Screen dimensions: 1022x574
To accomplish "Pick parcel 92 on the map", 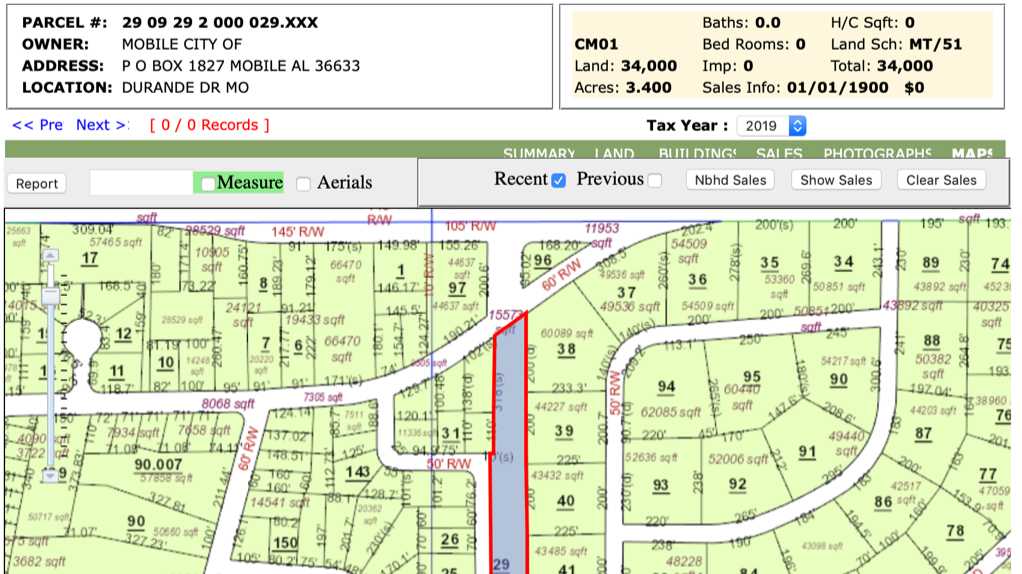I will click(x=737, y=484).
